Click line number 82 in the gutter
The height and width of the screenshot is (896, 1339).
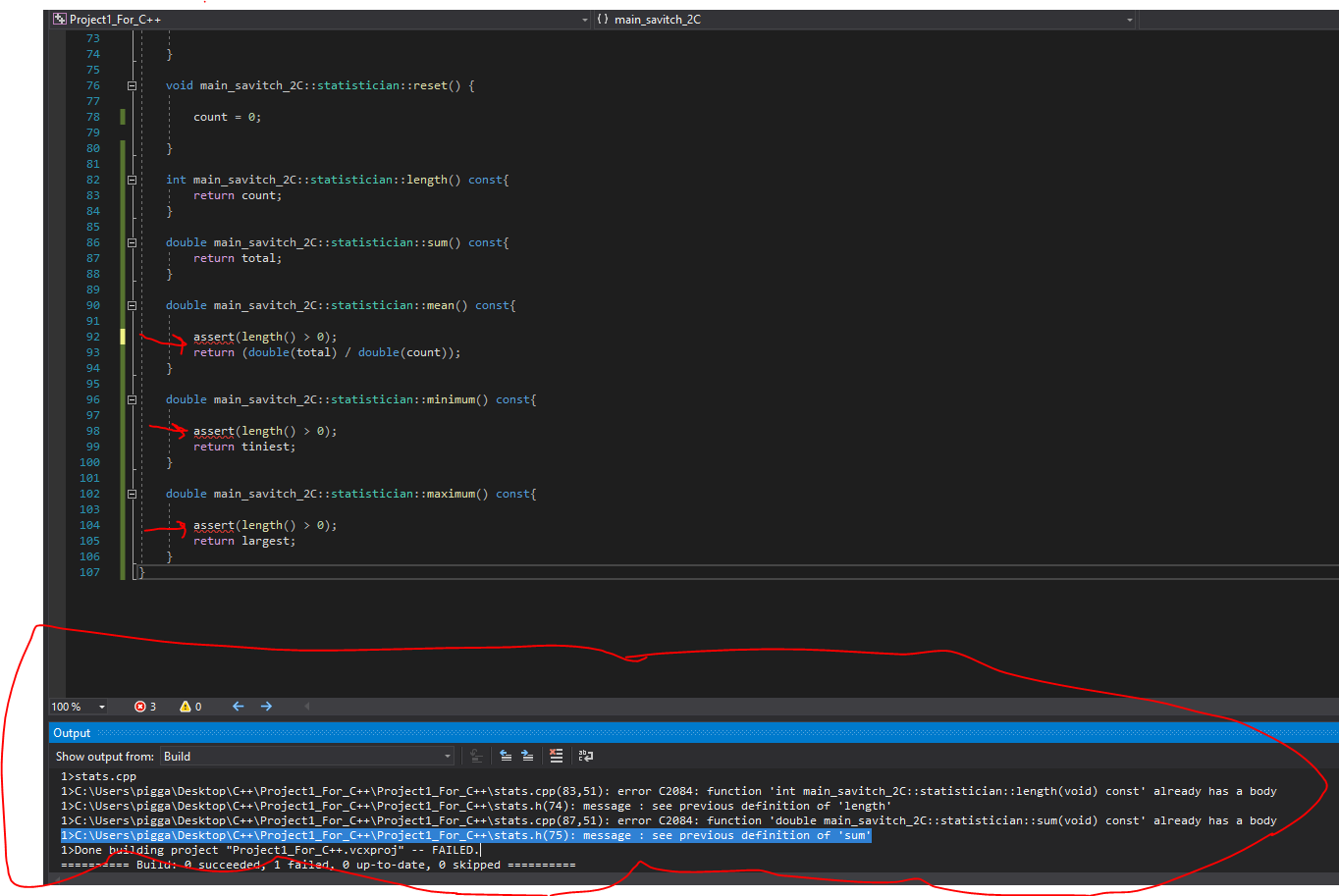93,180
